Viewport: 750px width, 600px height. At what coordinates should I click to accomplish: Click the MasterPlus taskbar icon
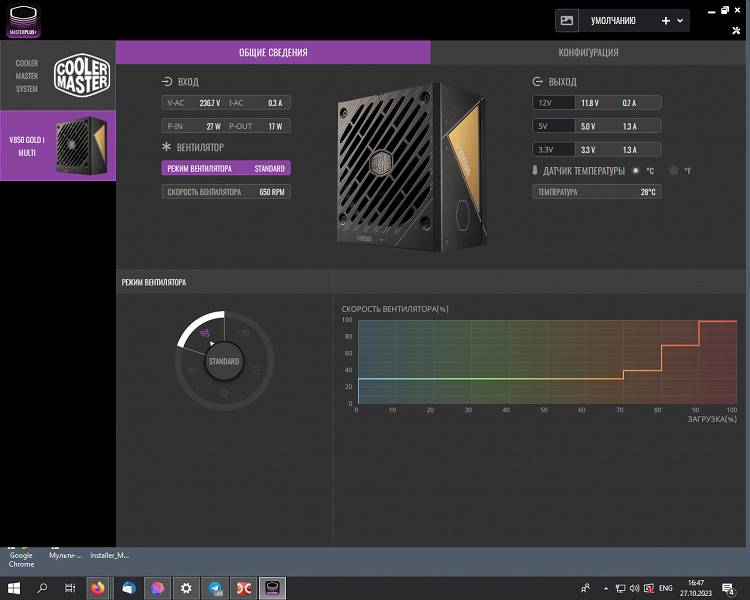pos(272,588)
